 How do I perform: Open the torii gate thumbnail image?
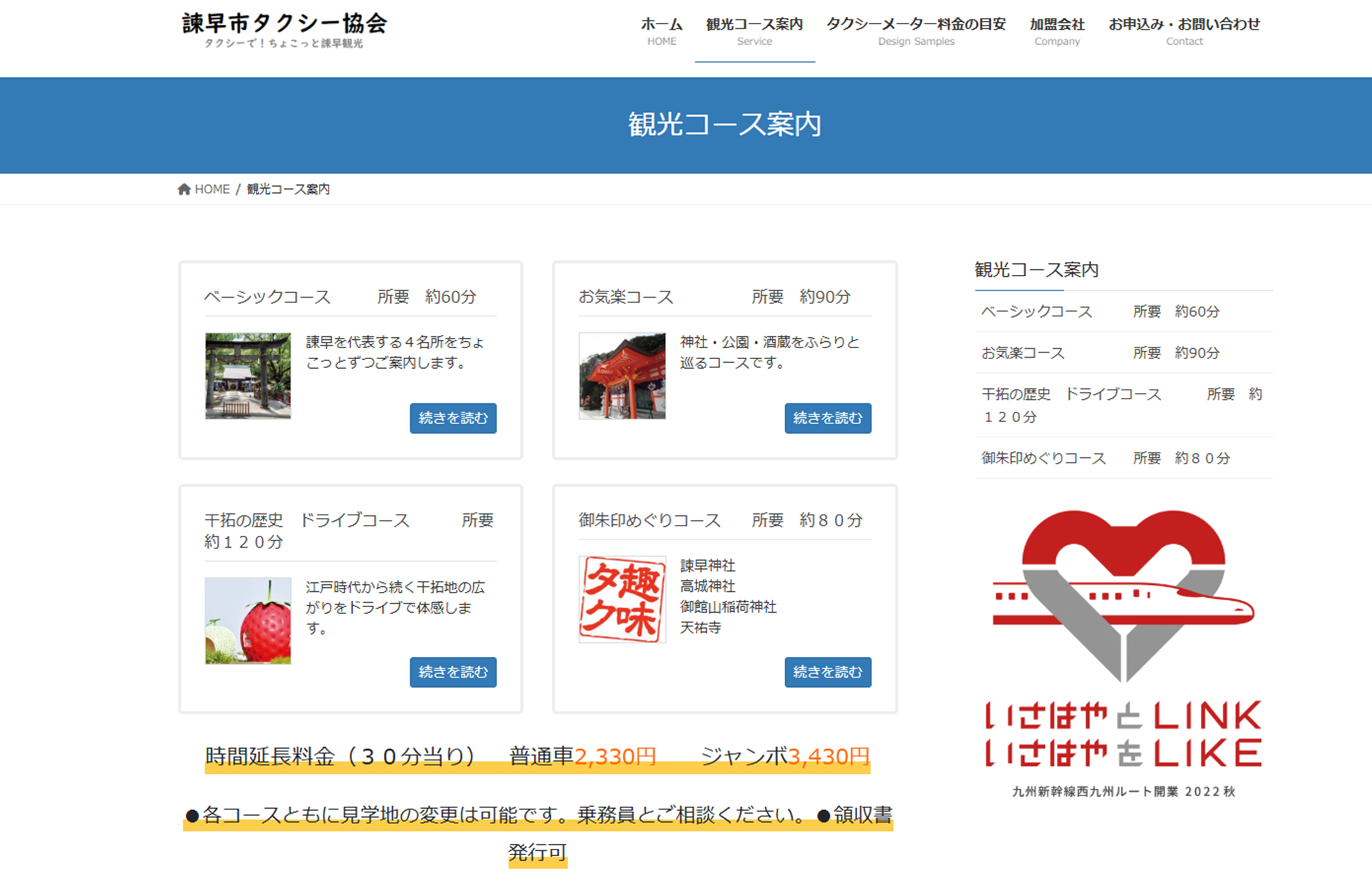pos(248,376)
